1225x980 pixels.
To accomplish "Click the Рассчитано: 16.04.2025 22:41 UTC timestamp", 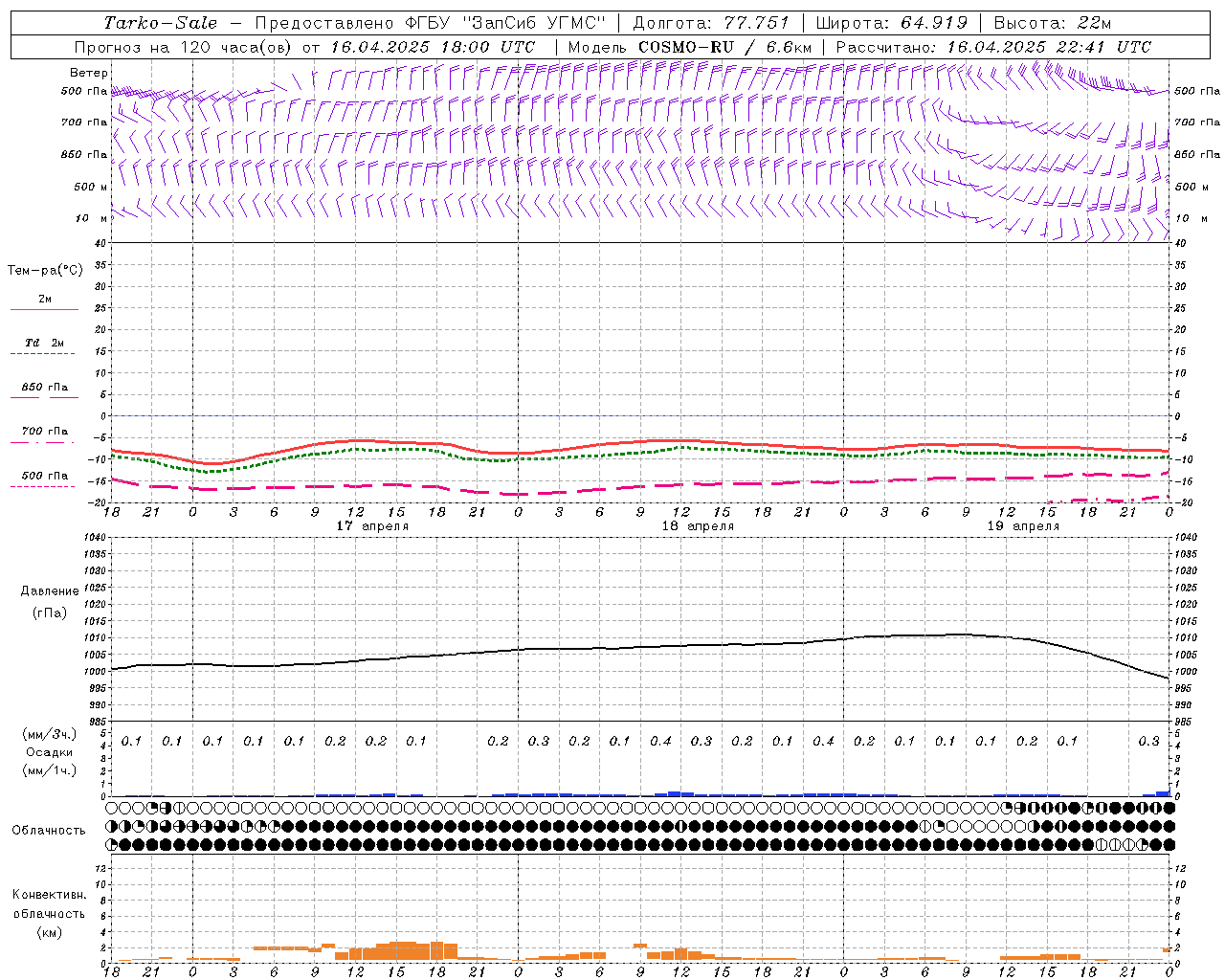I will click(x=993, y=47).
